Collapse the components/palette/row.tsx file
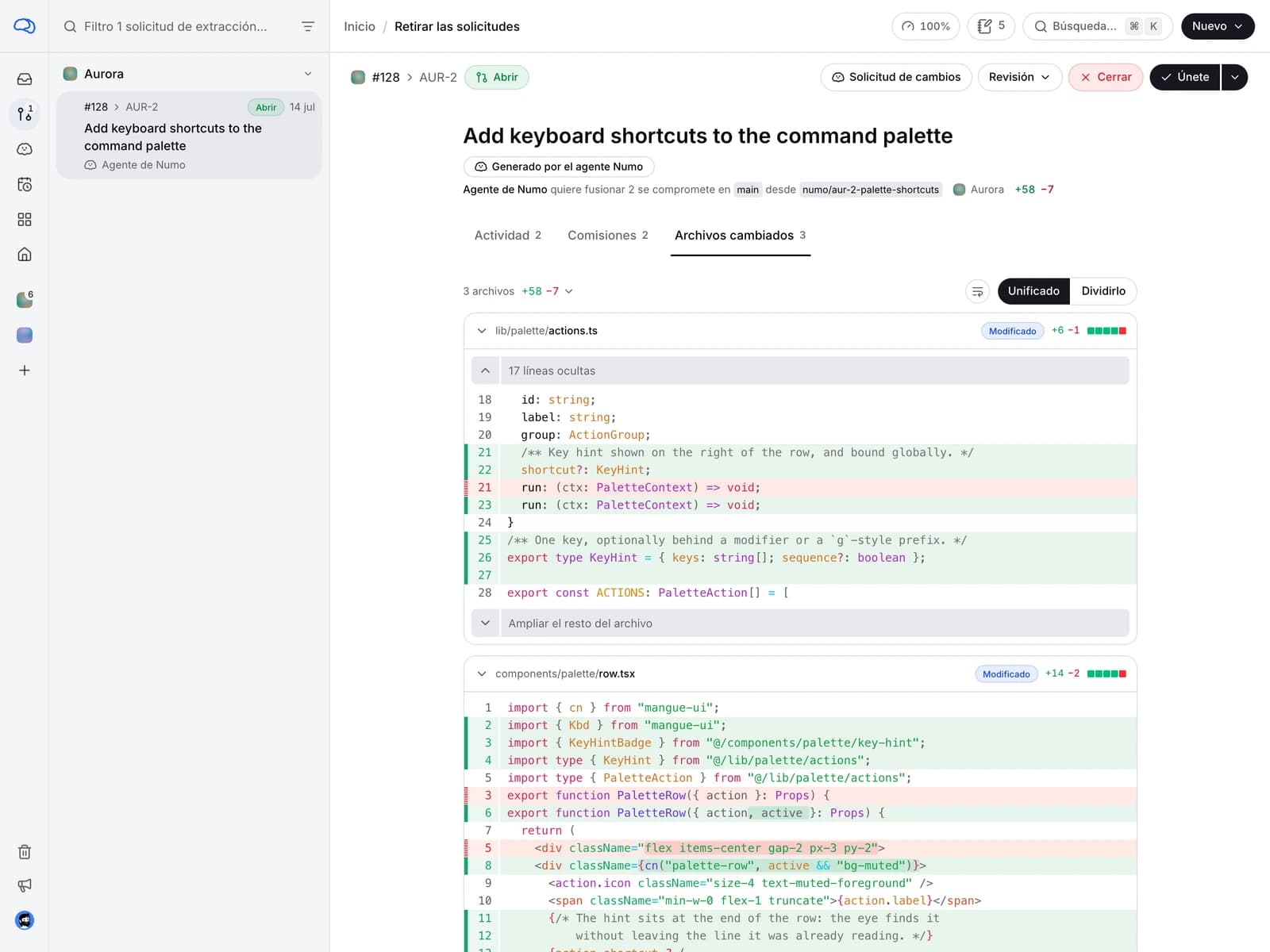1270x952 pixels. [x=482, y=674]
